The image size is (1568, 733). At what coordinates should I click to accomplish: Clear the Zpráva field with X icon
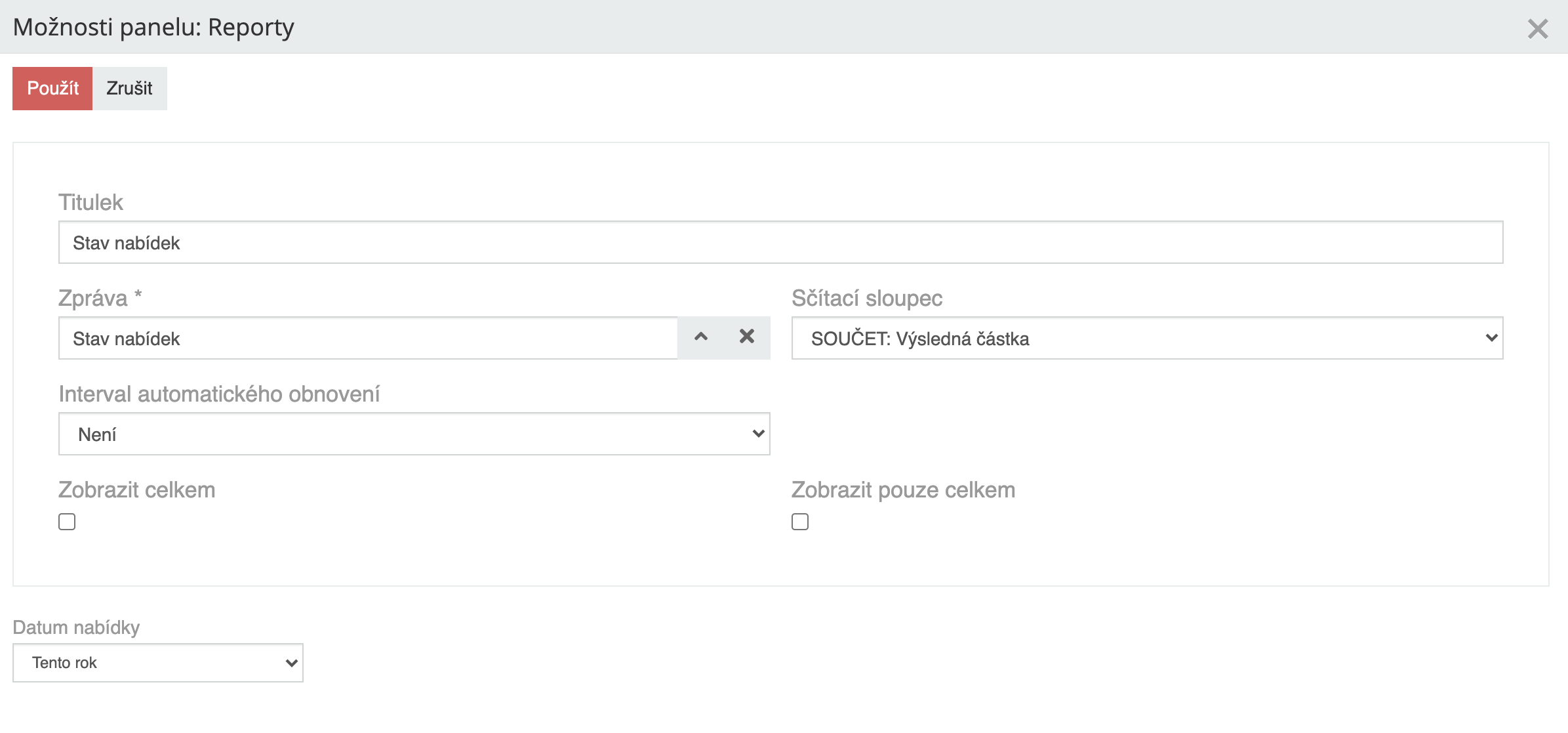[x=747, y=337]
